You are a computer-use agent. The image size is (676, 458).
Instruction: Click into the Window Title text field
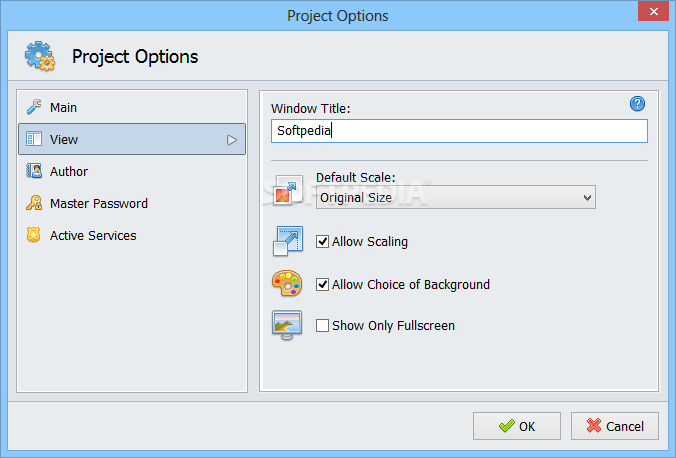point(459,131)
